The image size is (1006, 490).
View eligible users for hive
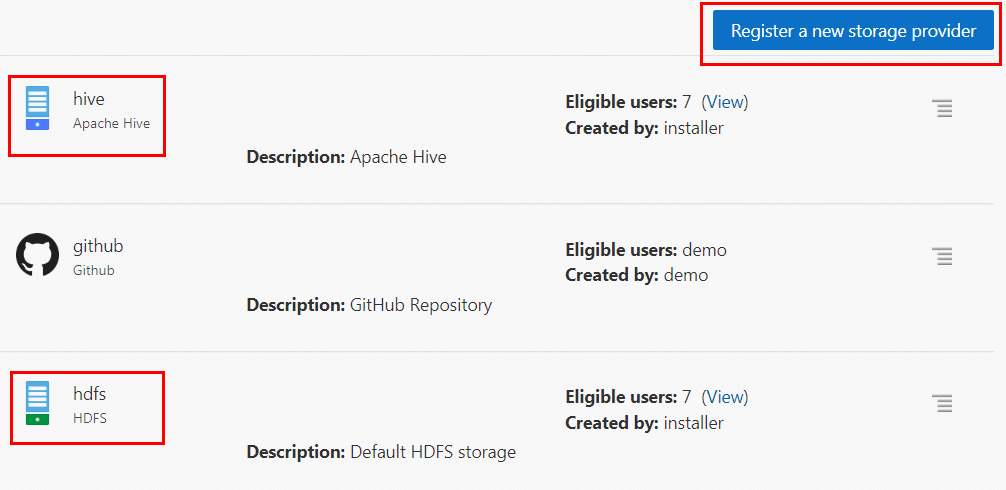(x=725, y=102)
